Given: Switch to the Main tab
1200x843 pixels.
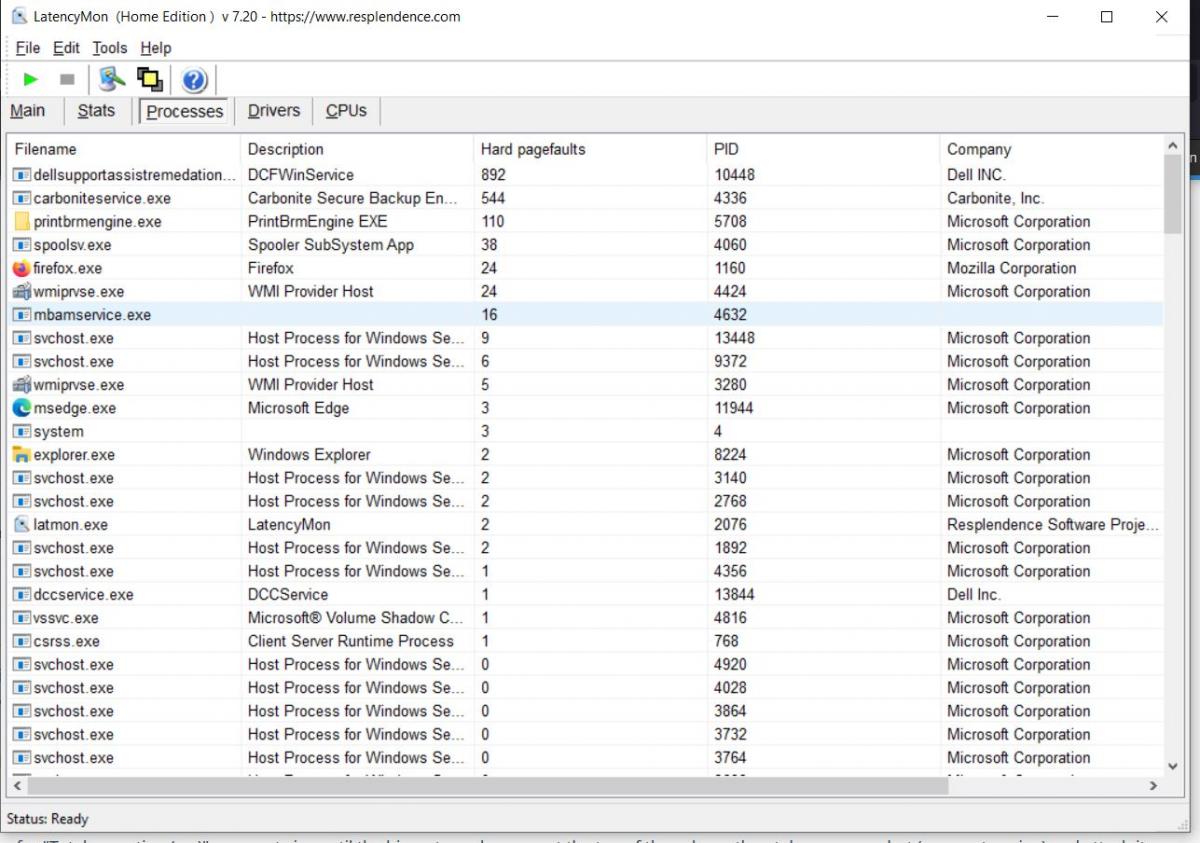Looking at the screenshot, I should click(28, 111).
